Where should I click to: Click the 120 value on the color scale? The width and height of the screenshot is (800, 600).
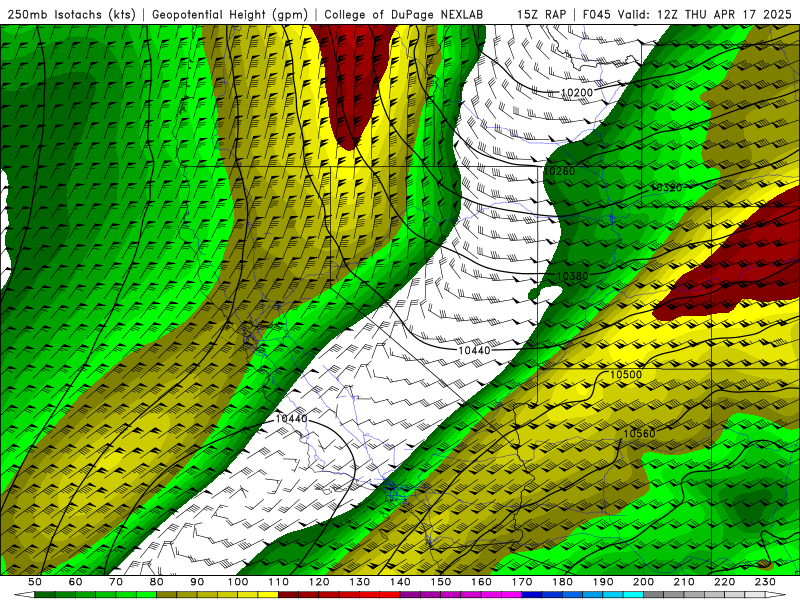319,582
